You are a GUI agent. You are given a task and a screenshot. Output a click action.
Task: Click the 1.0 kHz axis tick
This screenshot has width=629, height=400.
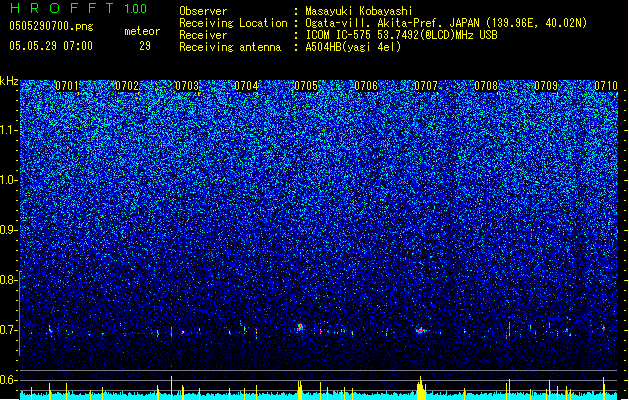(x=9, y=181)
